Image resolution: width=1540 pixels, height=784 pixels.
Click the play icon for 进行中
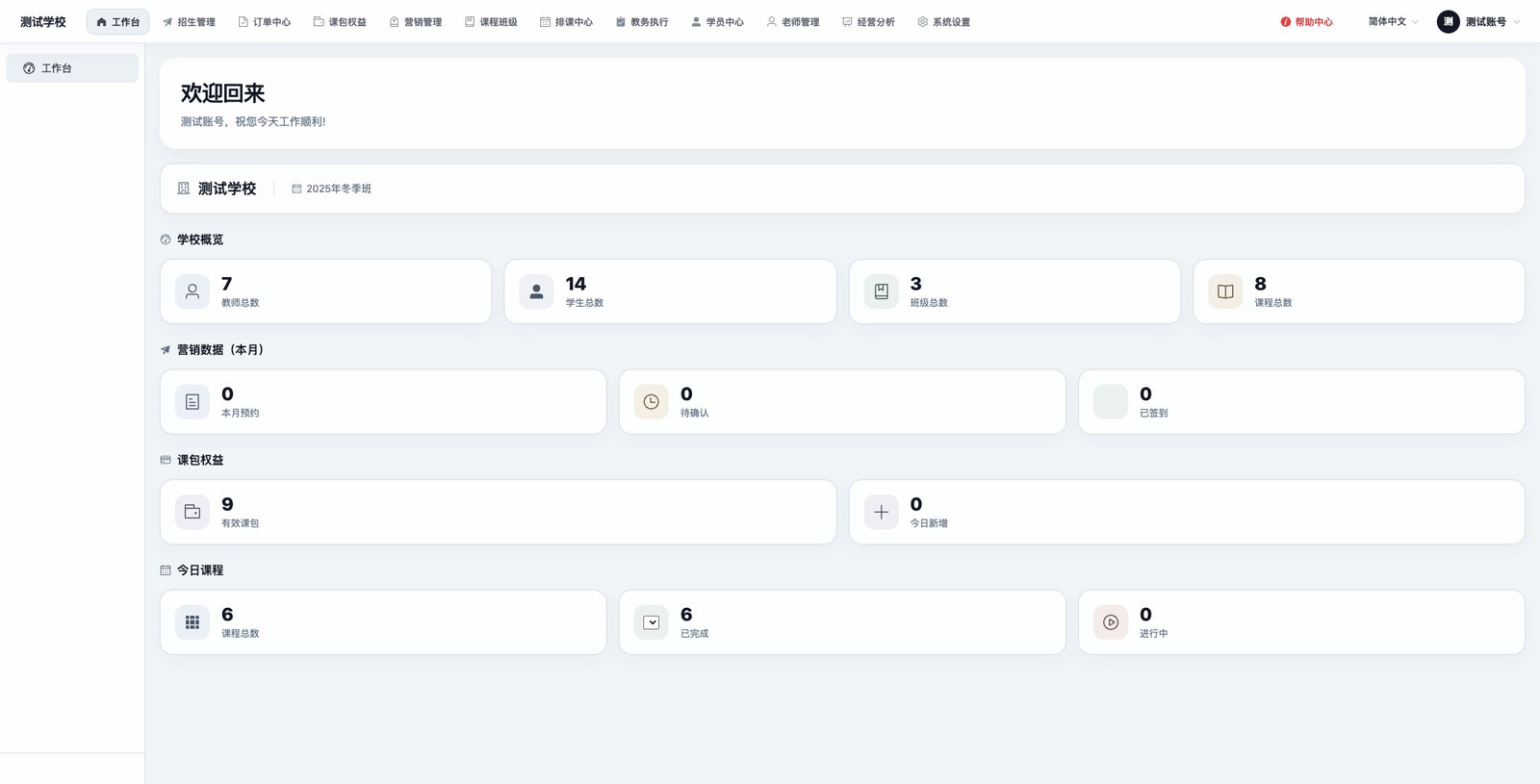click(1111, 622)
